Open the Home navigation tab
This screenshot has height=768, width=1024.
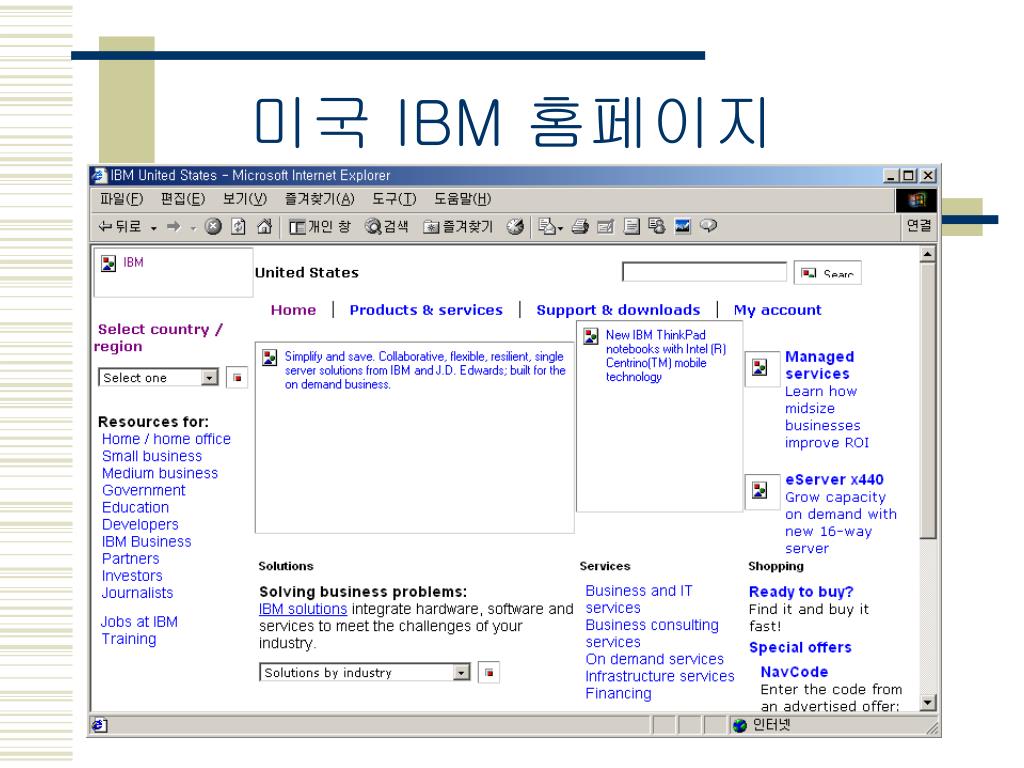coord(293,310)
